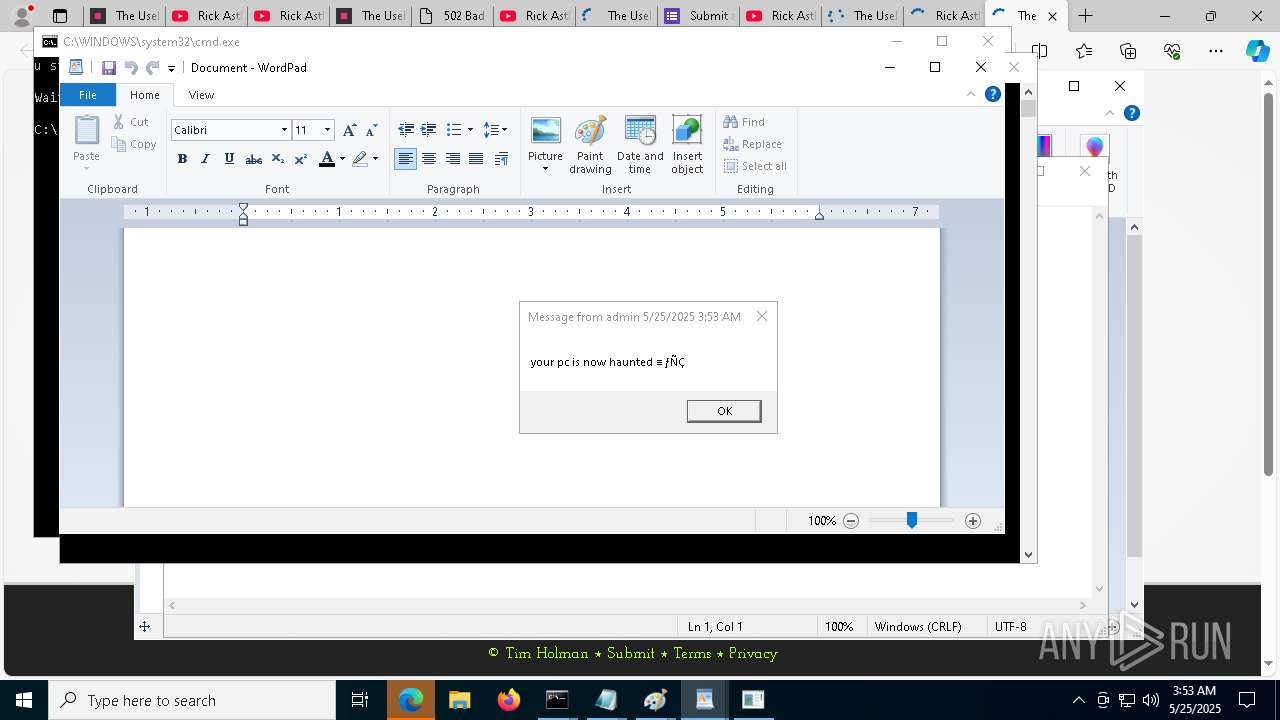Select Center alignment
The height and width of the screenshot is (720, 1280).
(x=429, y=159)
